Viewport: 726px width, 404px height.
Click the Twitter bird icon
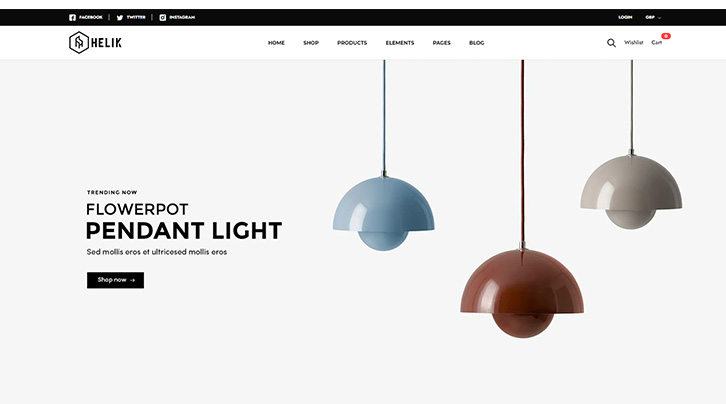click(120, 18)
